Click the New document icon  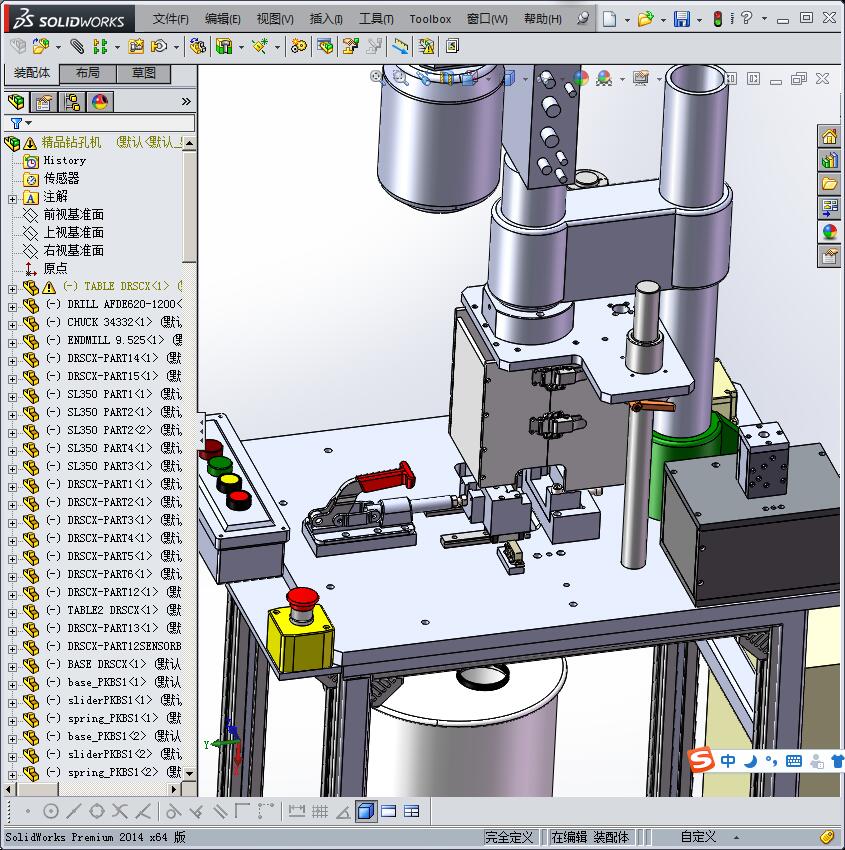(610, 19)
